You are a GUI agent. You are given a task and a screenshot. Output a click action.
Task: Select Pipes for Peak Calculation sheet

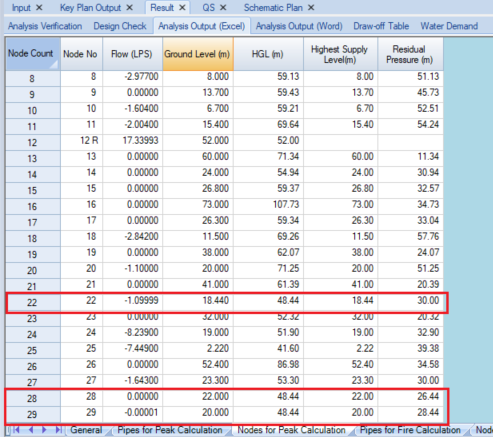[x=170, y=430]
